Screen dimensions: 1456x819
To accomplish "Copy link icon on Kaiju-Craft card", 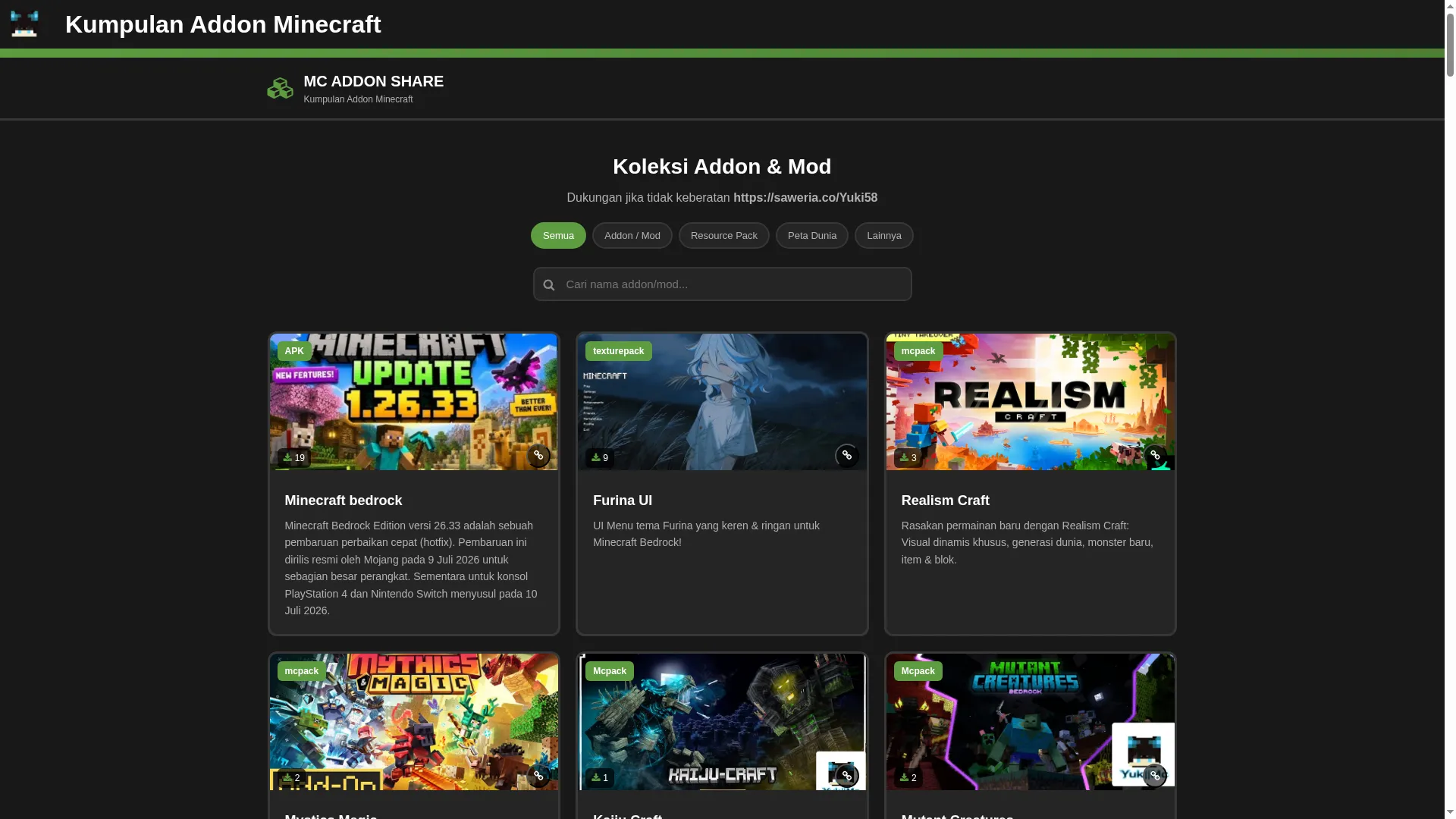I will point(847,776).
